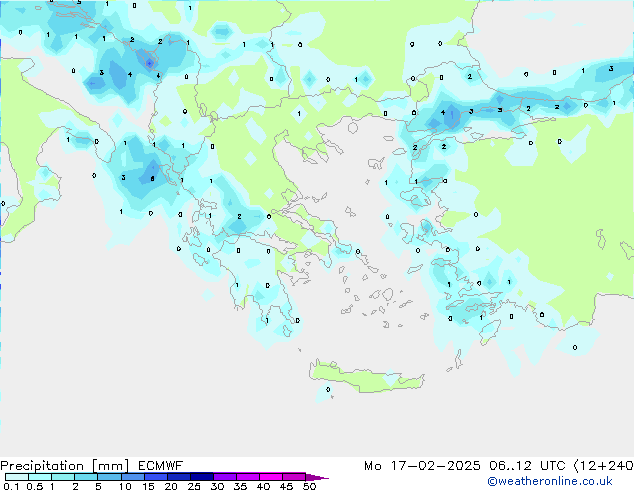Click the 20 mm legend tick label
Image resolution: width=634 pixels, height=490 pixels.
(x=171, y=486)
